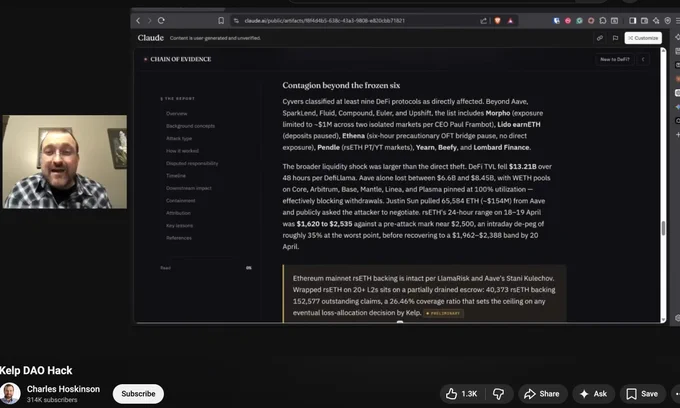Click the browser forward arrow
Screen dimensions: 680x408
tap(149, 20)
